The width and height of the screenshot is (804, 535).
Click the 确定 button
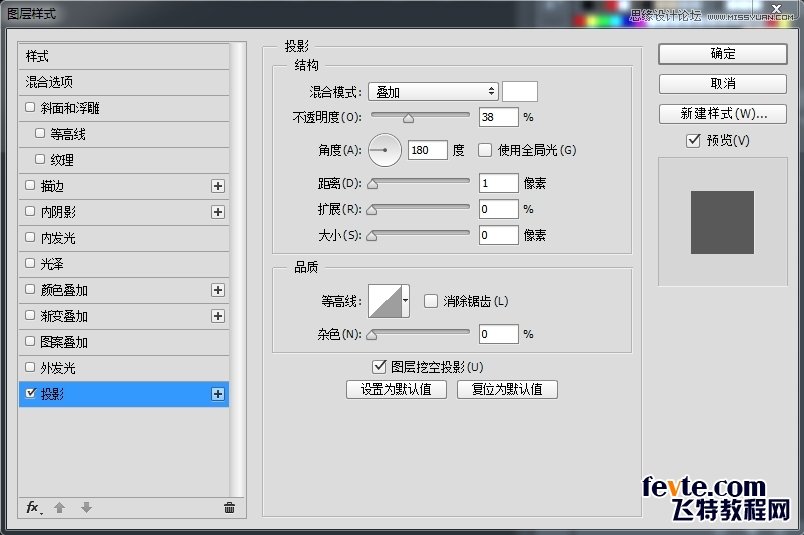coord(722,54)
